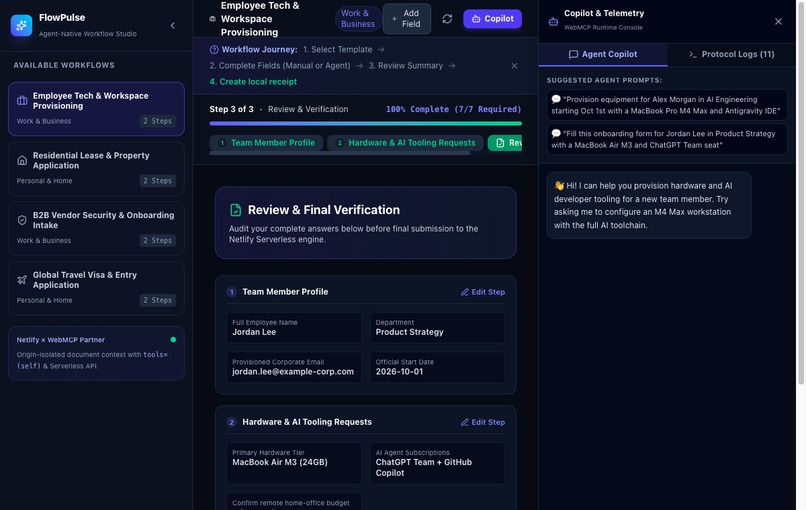Click Edit Step for Hardware & AI Tooling Requests
The width and height of the screenshot is (806, 510).
[483, 422]
